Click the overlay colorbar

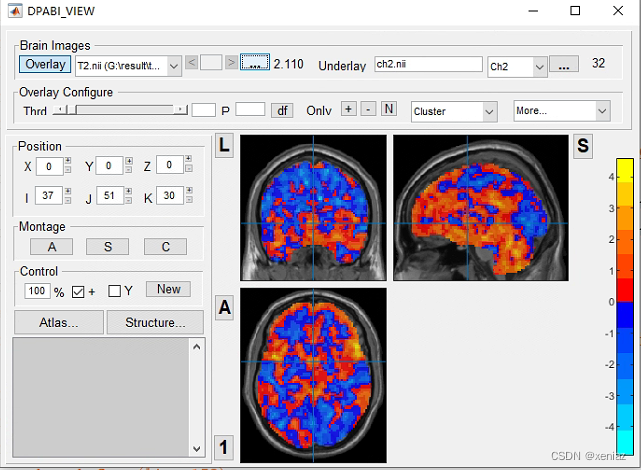coord(625,307)
